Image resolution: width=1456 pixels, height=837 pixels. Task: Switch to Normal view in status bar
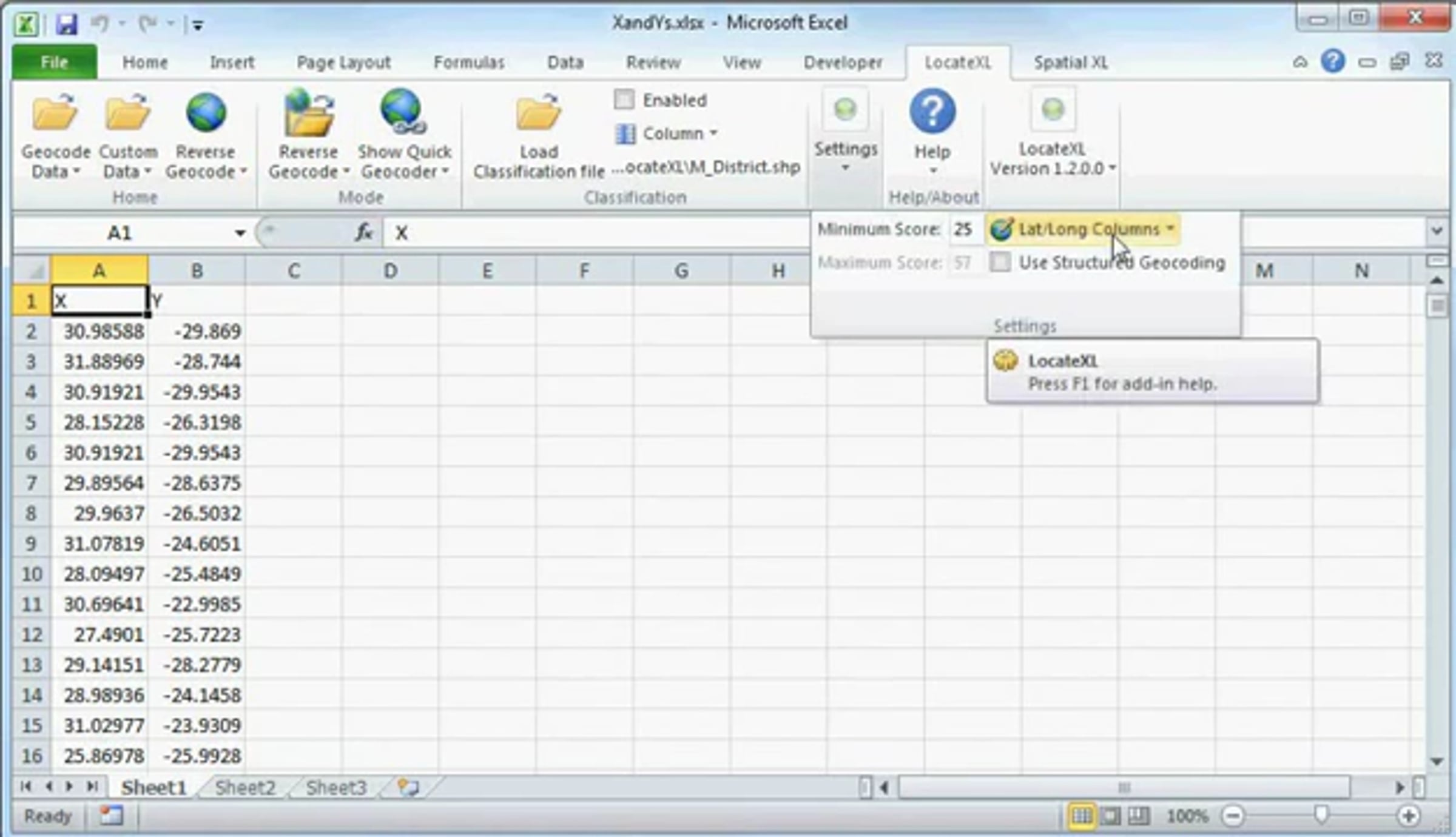[x=1082, y=816]
